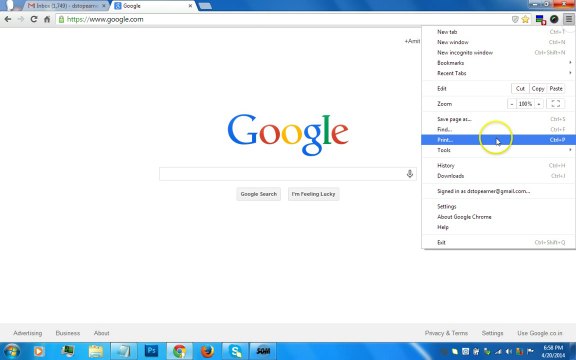Close the Chrome hamburger menu button

tap(569, 19)
